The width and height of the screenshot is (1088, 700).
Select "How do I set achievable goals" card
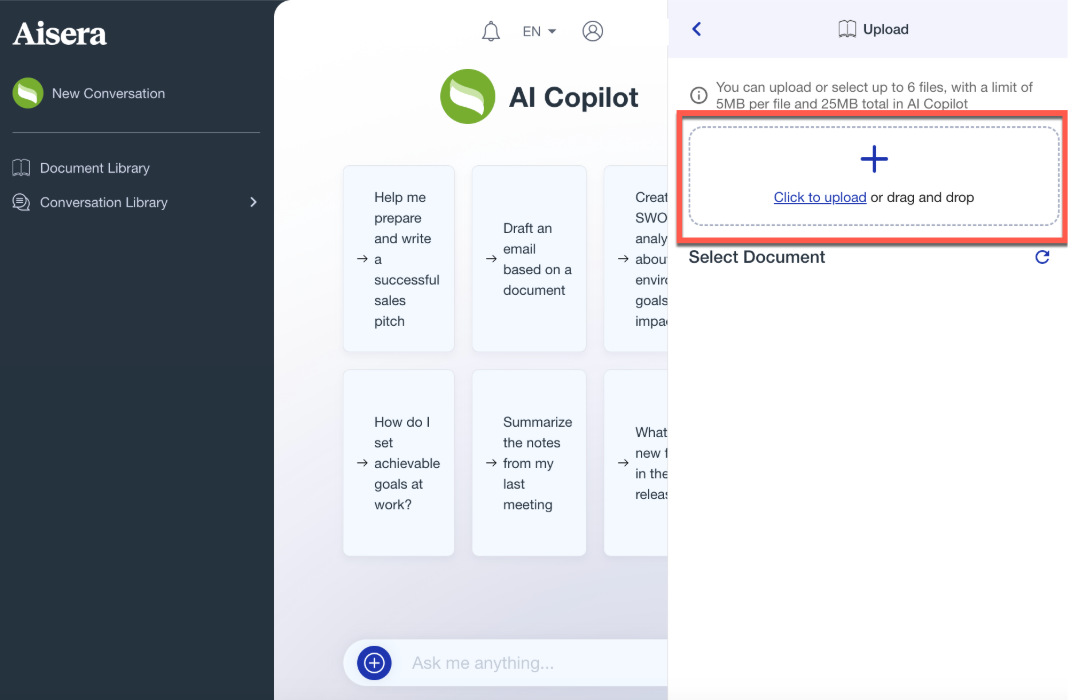pos(398,463)
